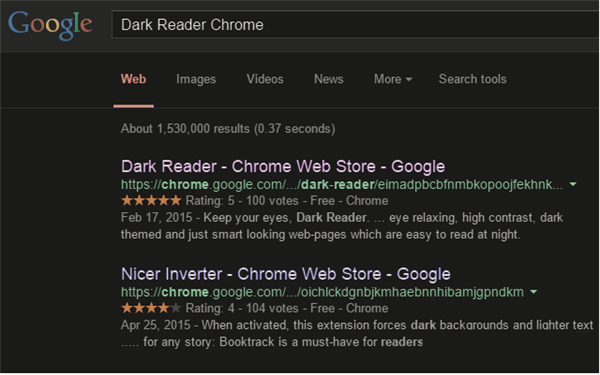Click the 'Rating: 5 - 100 votes' text
The image size is (600, 375).
point(242,201)
